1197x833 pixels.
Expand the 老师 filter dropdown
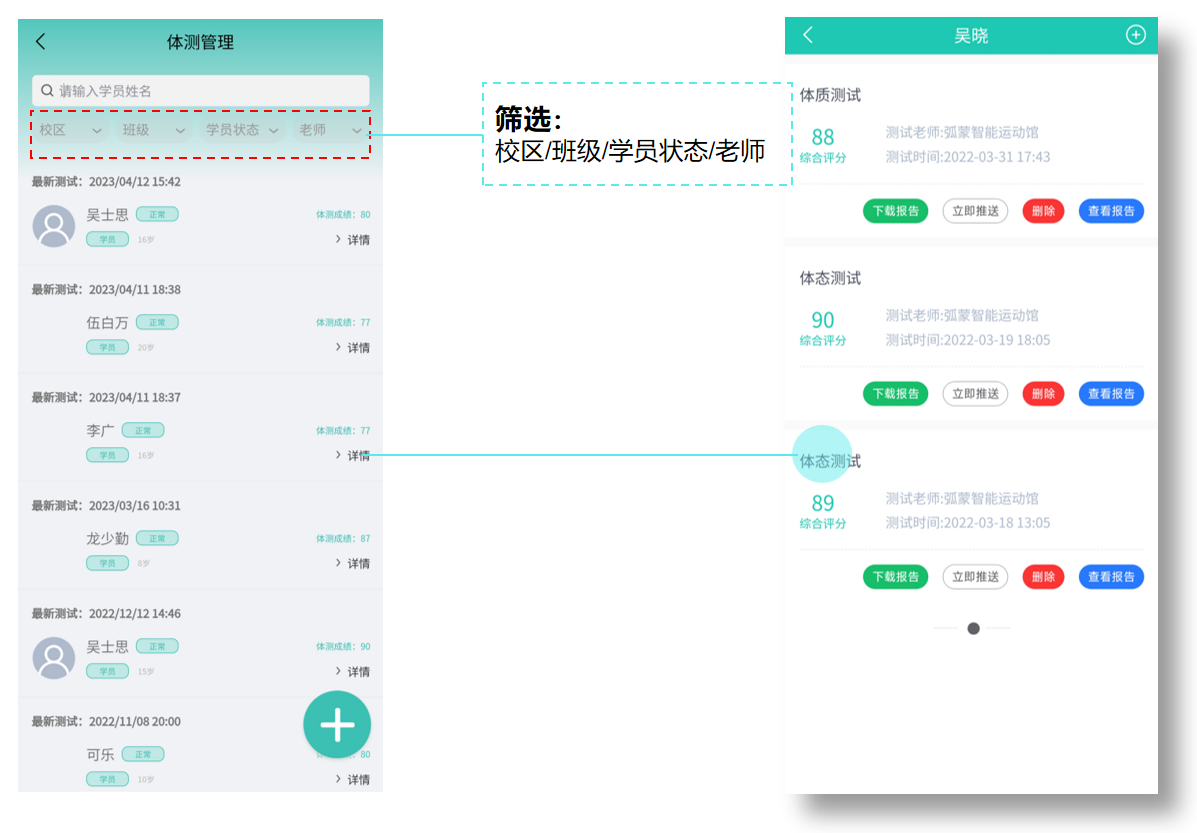click(329, 130)
